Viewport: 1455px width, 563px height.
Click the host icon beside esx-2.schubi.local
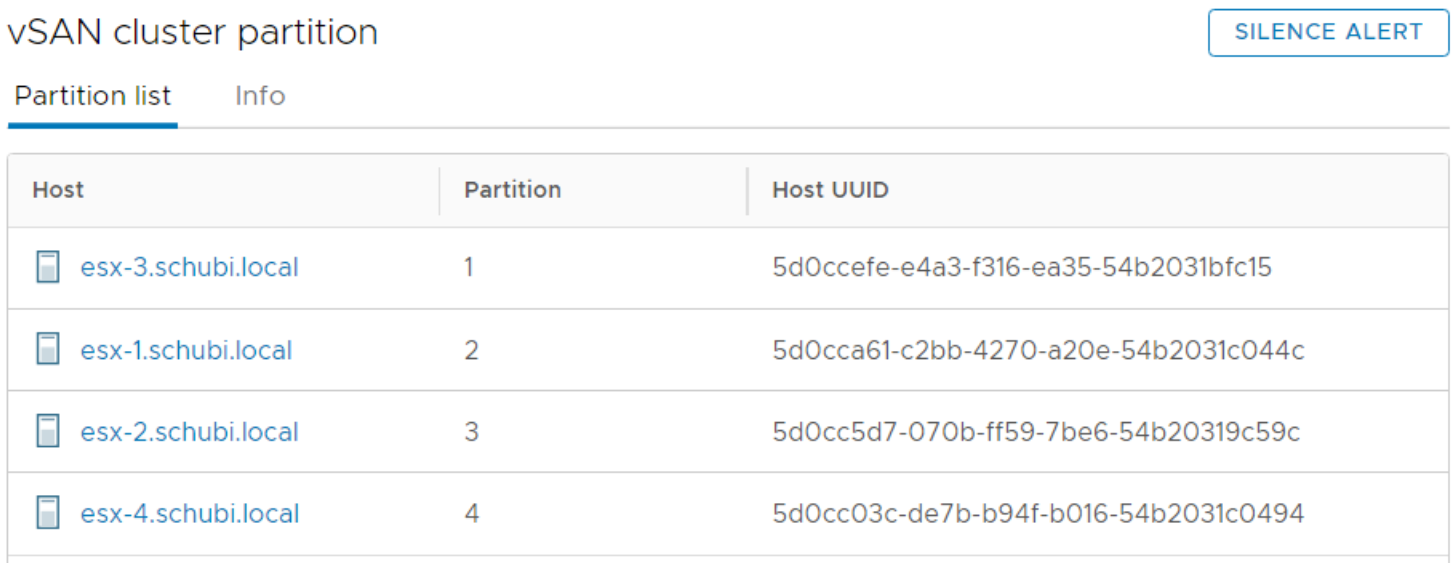click(x=47, y=432)
